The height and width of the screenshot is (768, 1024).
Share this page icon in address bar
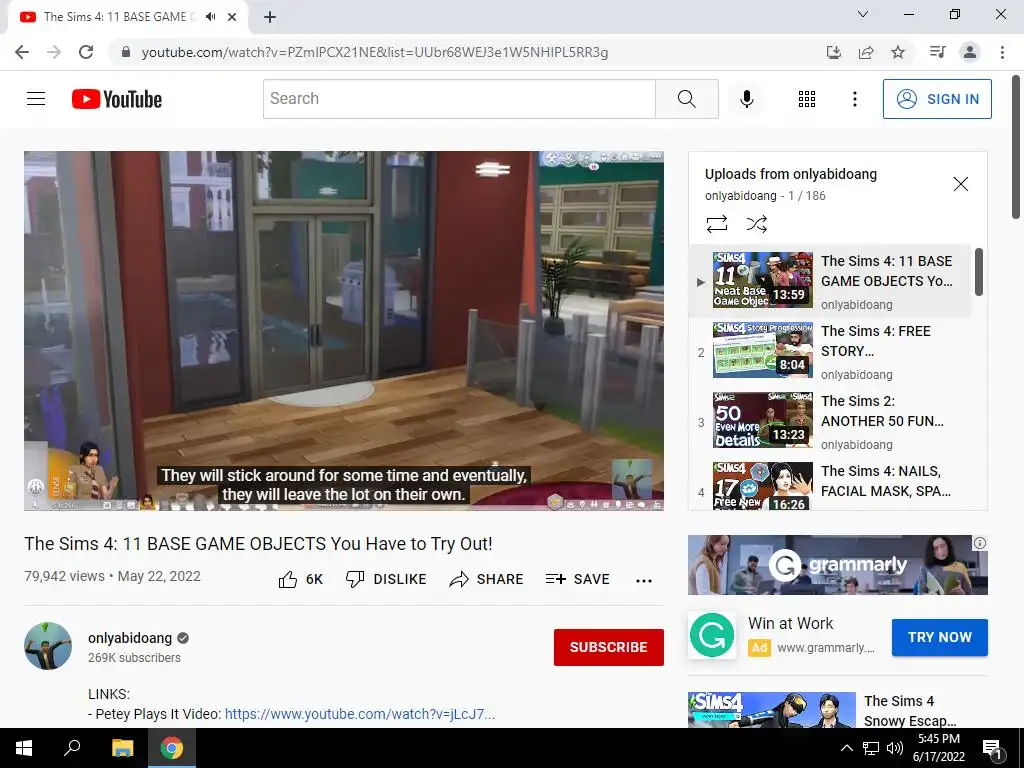pos(866,52)
